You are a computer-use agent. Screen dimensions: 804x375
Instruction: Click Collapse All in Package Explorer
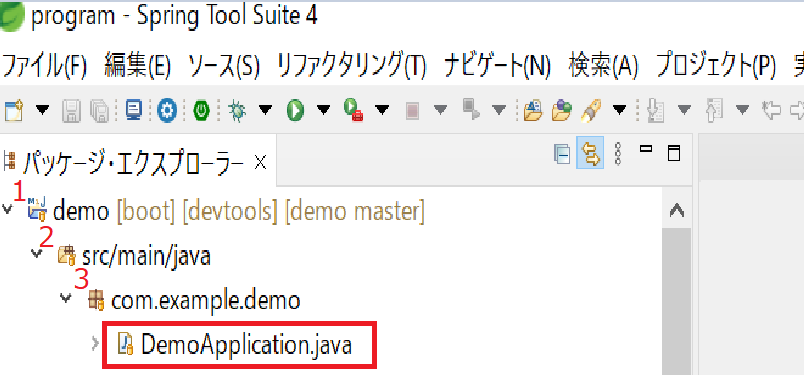point(561,153)
